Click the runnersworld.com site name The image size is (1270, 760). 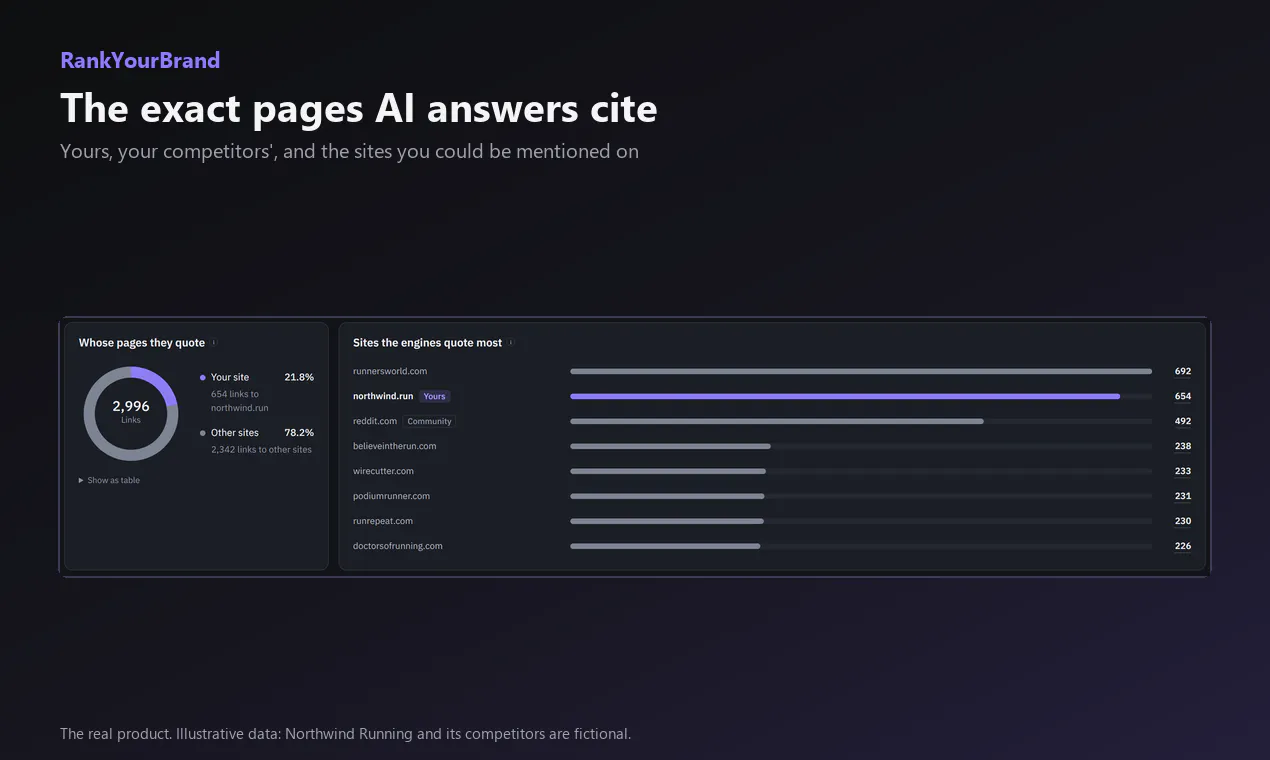coord(390,371)
